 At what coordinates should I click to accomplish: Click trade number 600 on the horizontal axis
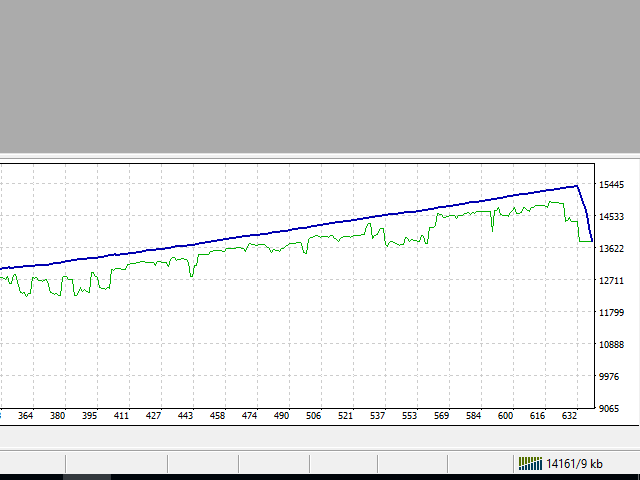point(506,416)
